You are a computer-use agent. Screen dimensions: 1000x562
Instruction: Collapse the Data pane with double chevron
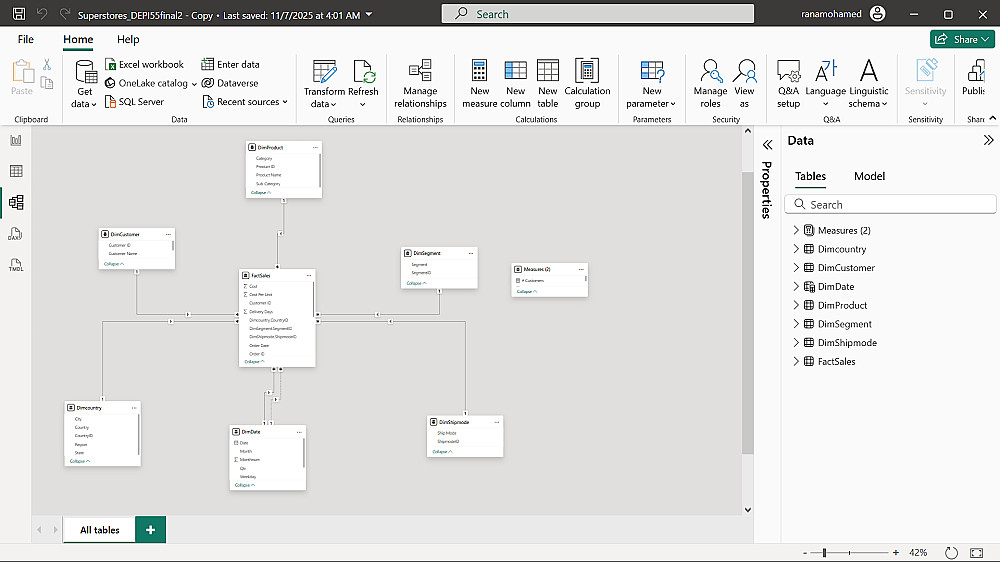point(988,140)
